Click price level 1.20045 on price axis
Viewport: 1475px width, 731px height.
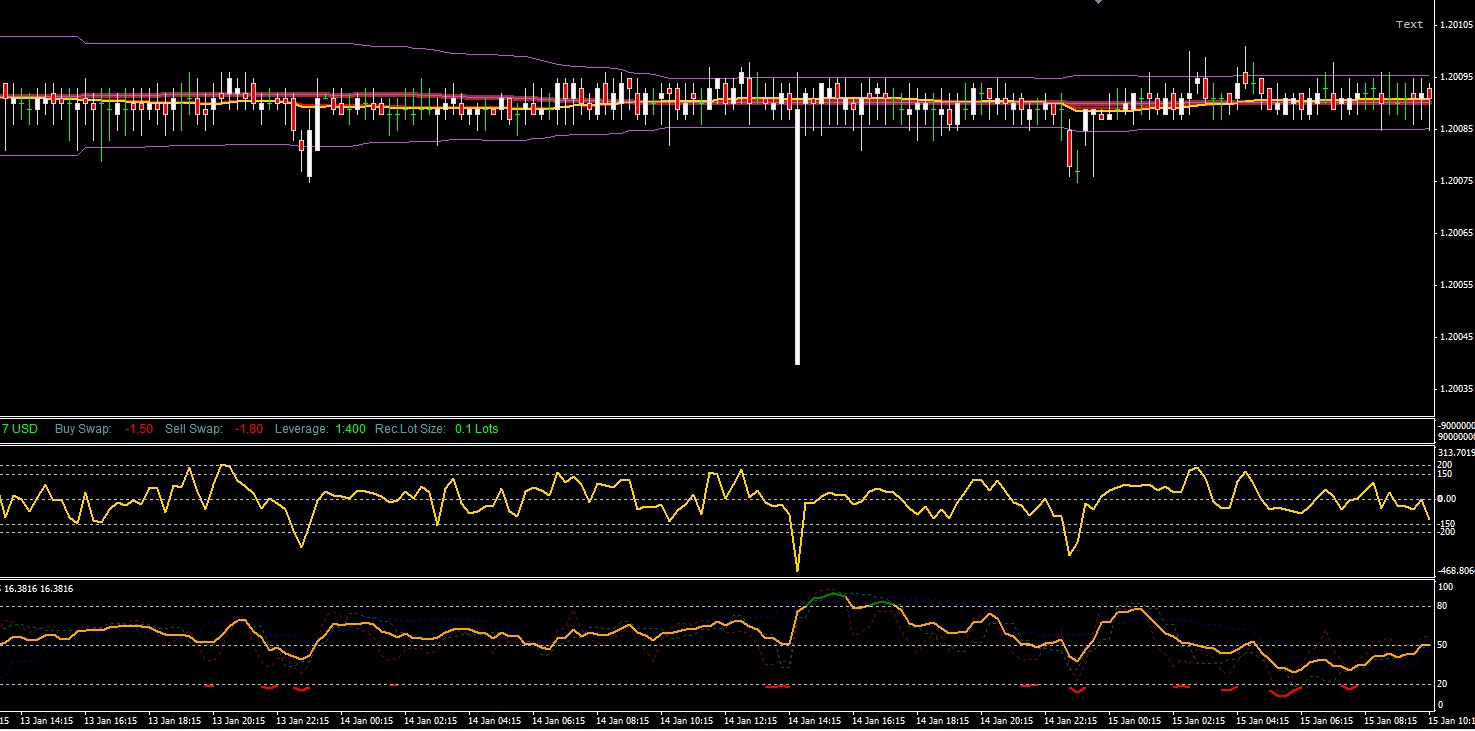point(1456,337)
